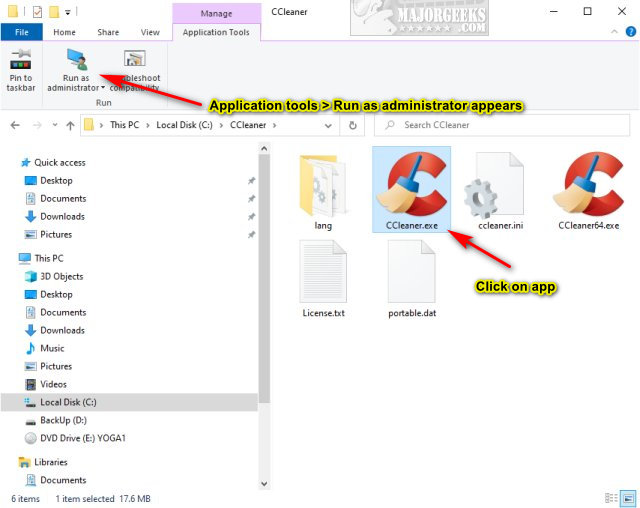Open BackUp (D:) drive in navigation pane

click(63, 420)
